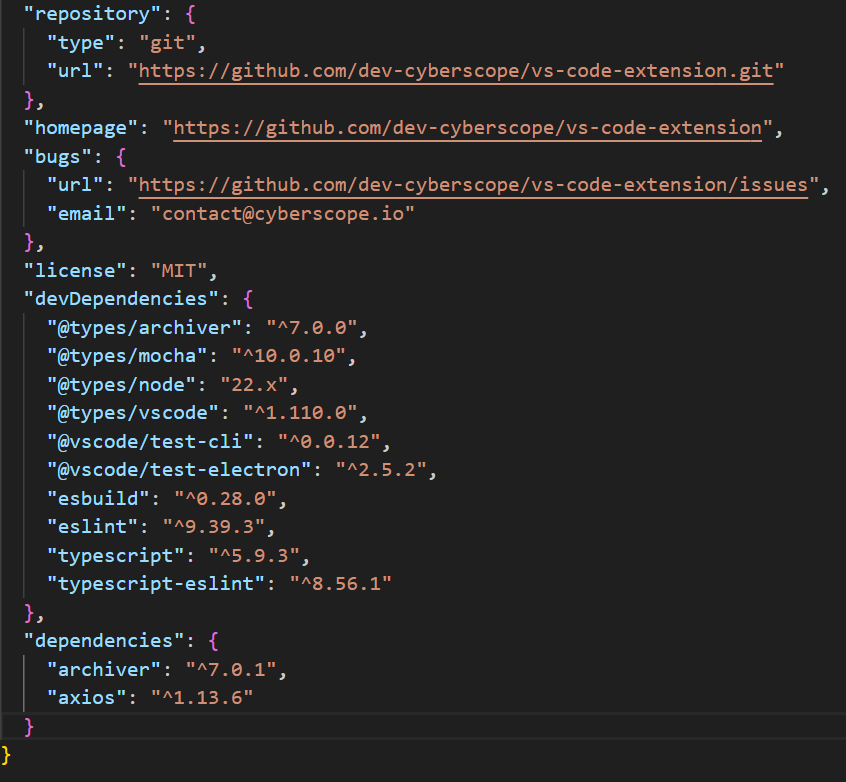Click the "^0.28.0" version value
This screenshot has width=846, height=782.
pyautogui.click(x=225, y=499)
